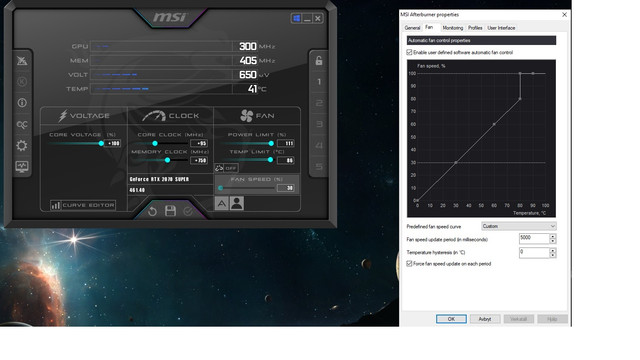640x360 pixels.
Task: Click the Temp Limit slider handle
Action: 270,160
